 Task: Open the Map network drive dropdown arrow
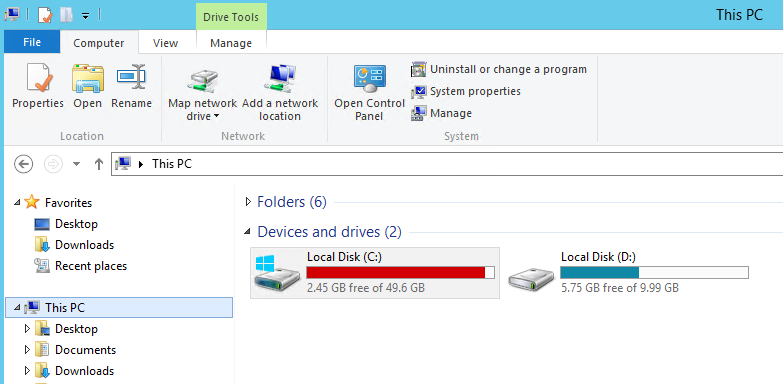point(216,117)
